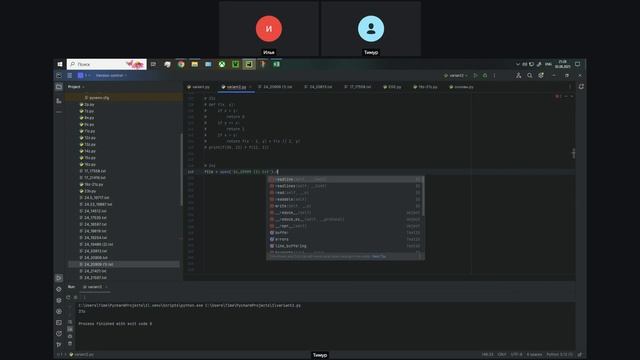Click the editor error indicator badge
This screenshot has width=640, height=360.
(x=558, y=96)
